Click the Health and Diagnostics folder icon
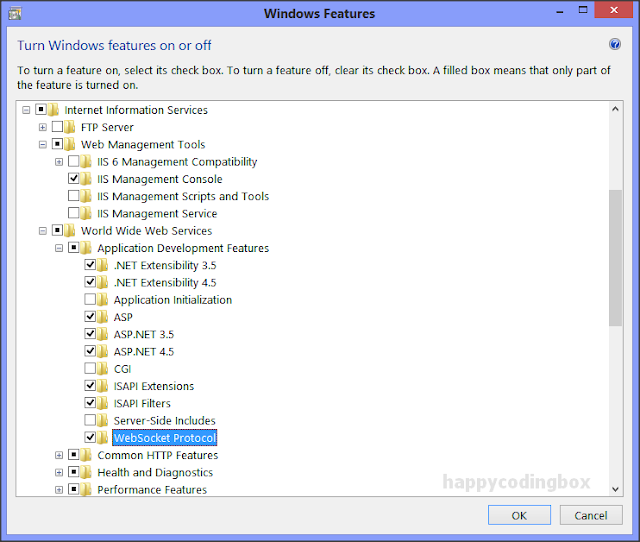The width and height of the screenshot is (640, 542). pos(86,472)
